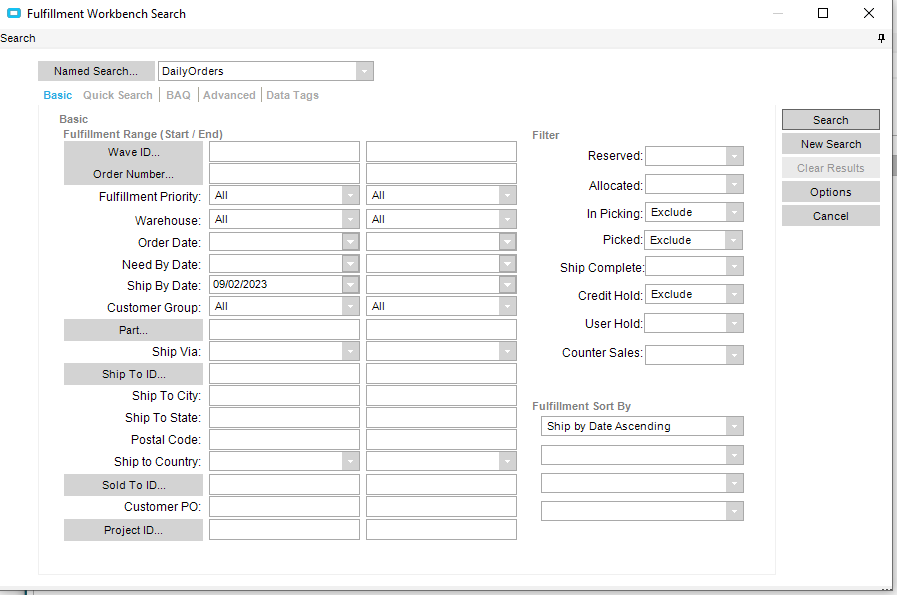Open the Order Number lookup button
This screenshot has width=897, height=595.
pyautogui.click(x=133, y=174)
